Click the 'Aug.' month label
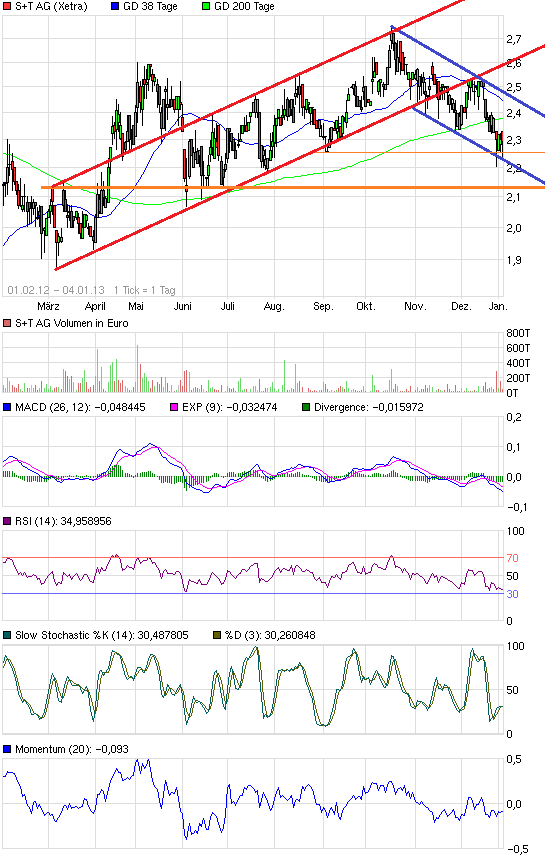The width and height of the screenshot is (545, 857). click(274, 307)
